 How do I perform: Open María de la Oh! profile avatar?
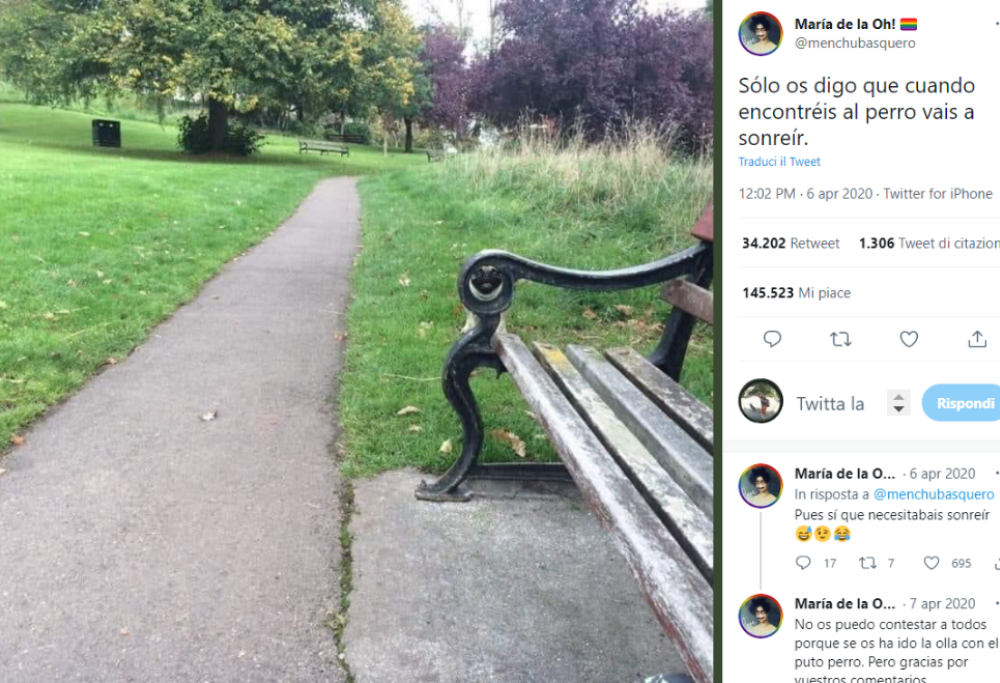click(760, 33)
